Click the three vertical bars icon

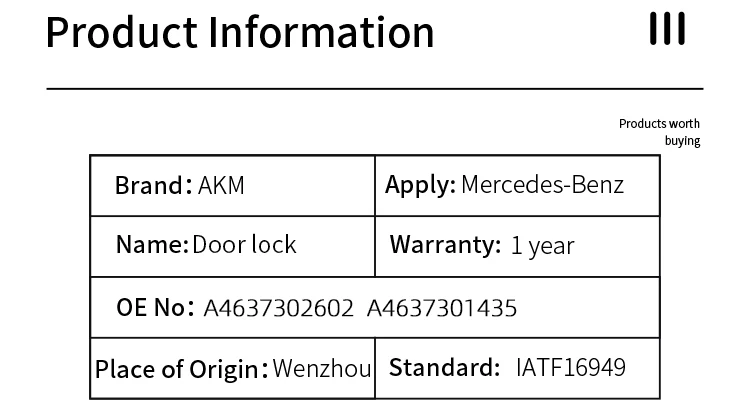point(667,29)
